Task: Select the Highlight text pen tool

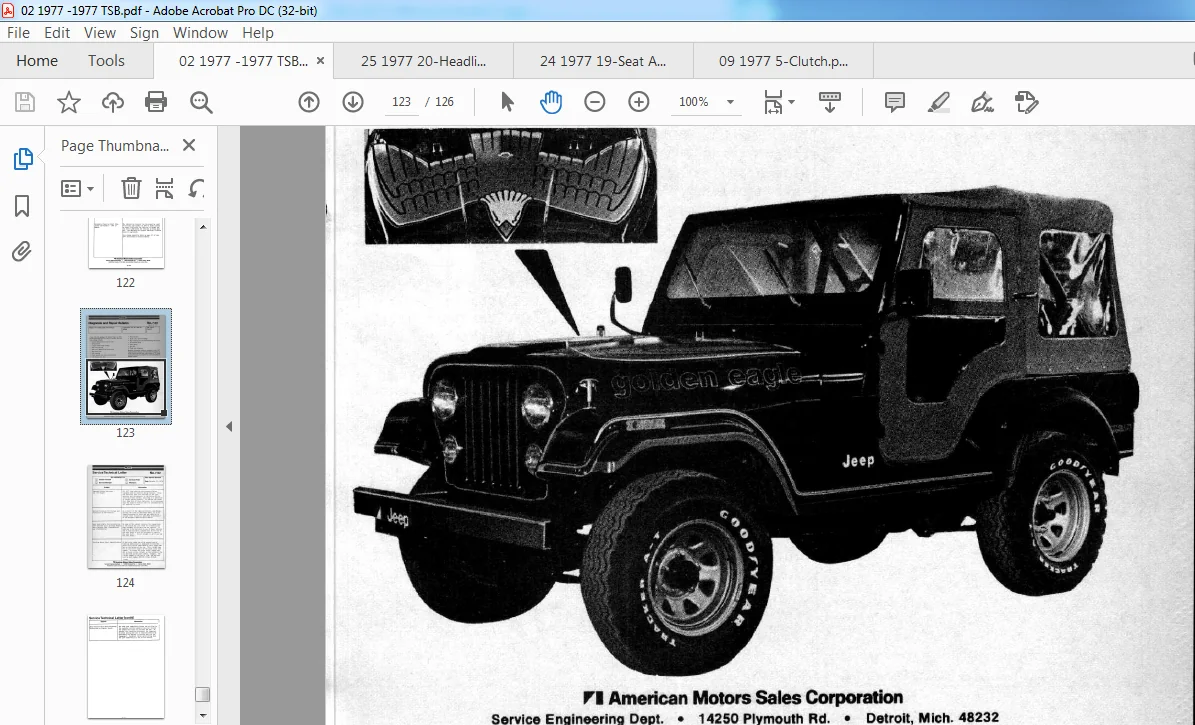Action: 939,102
